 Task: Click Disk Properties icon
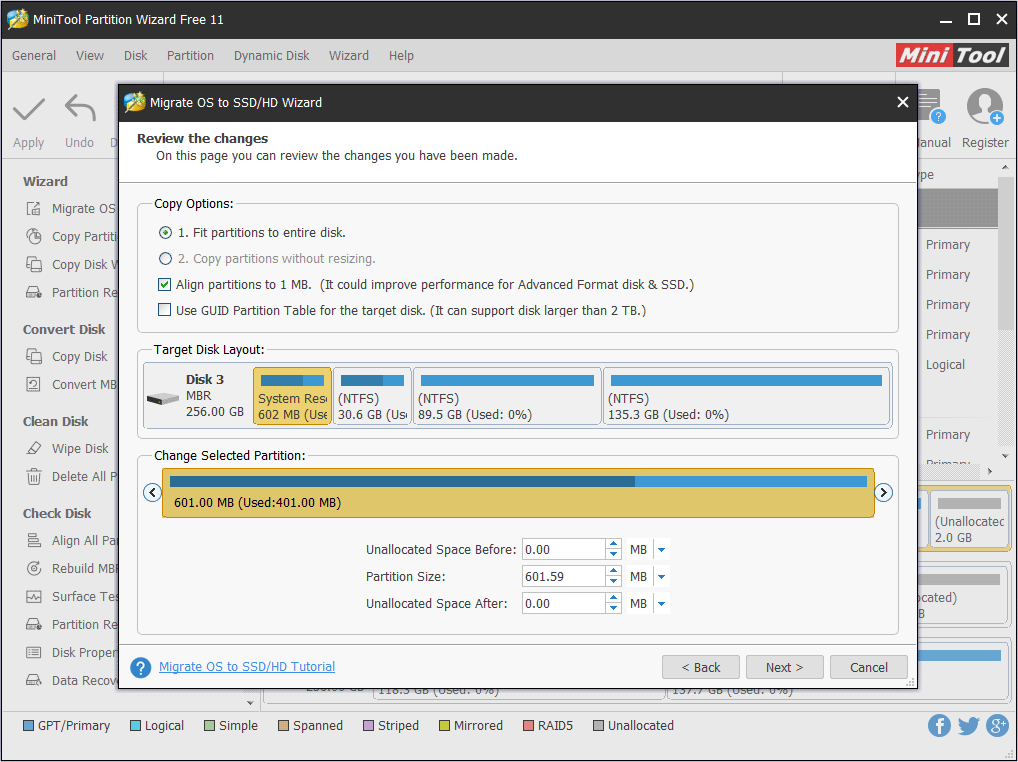pyautogui.click(x=34, y=652)
